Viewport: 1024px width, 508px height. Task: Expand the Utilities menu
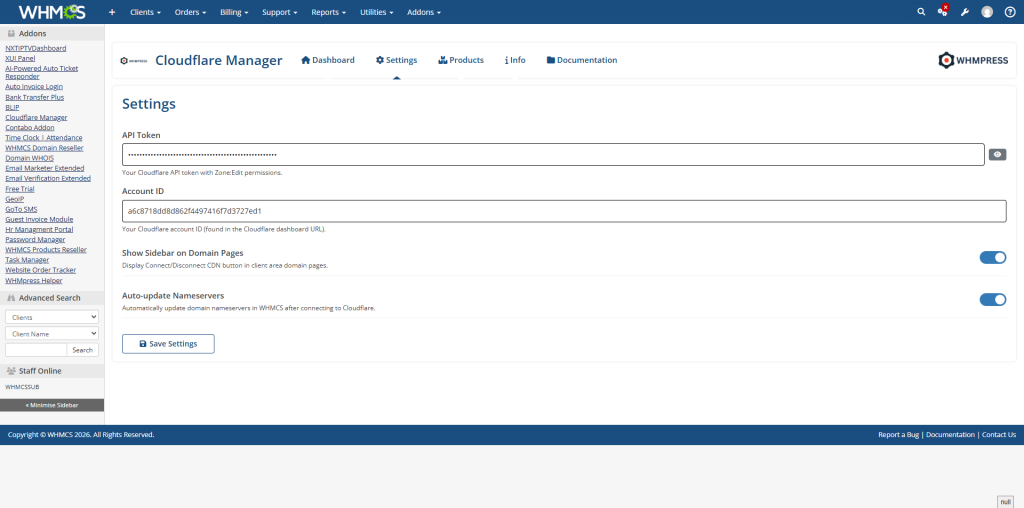(376, 12)
